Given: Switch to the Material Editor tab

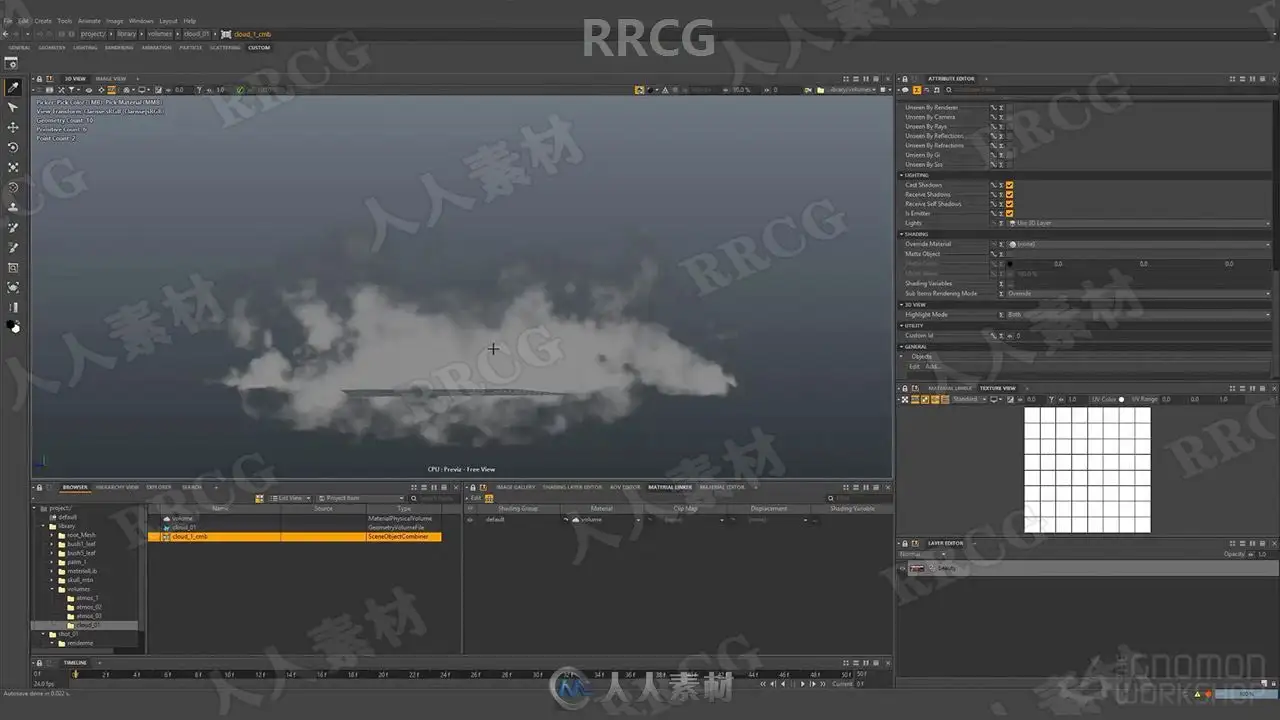Looking at the screenshot, I should point(722,488).
